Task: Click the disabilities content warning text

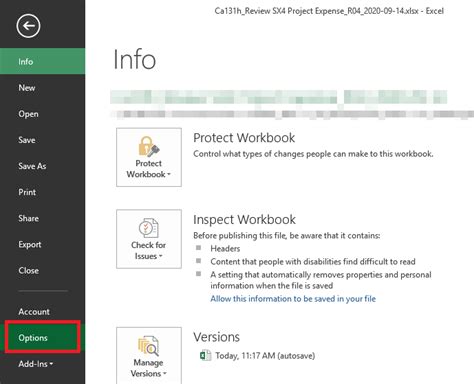Action: tap(313, 262)
